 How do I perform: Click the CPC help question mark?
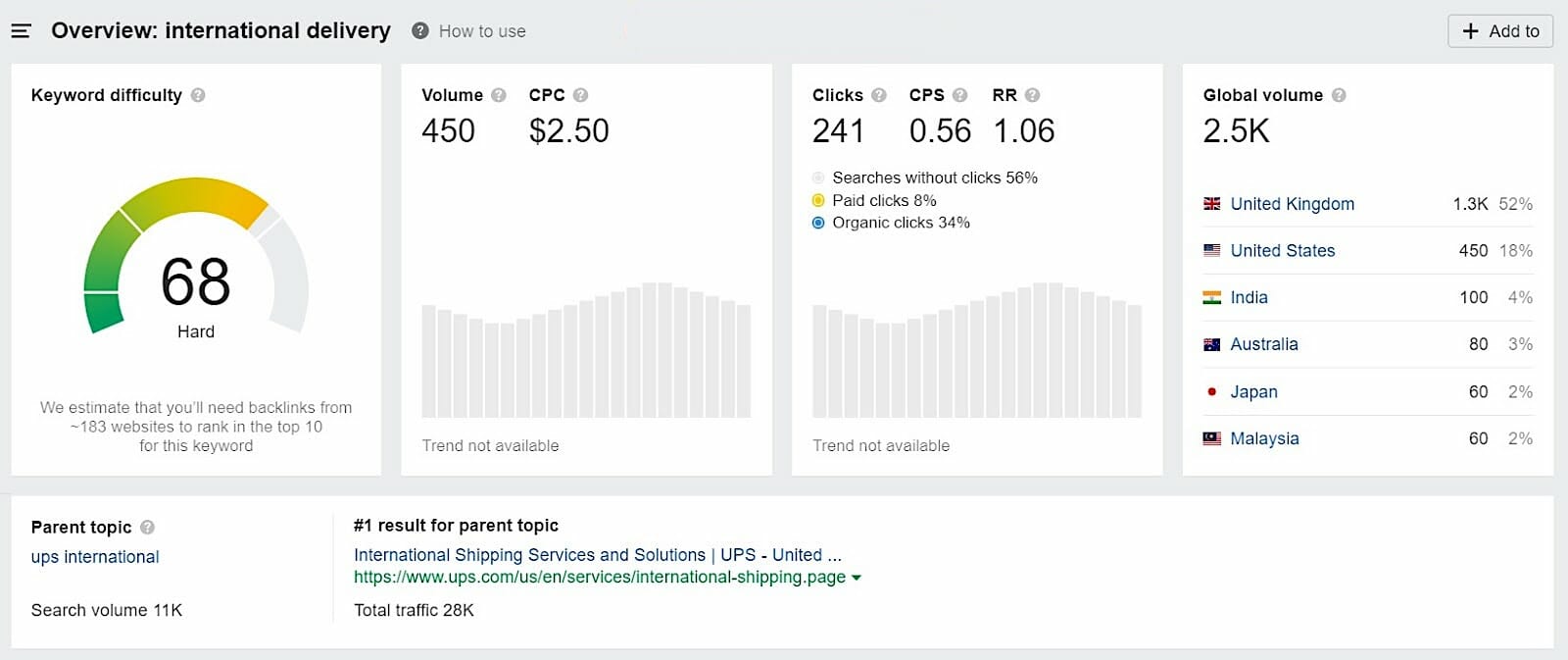[x=581, y=95]
